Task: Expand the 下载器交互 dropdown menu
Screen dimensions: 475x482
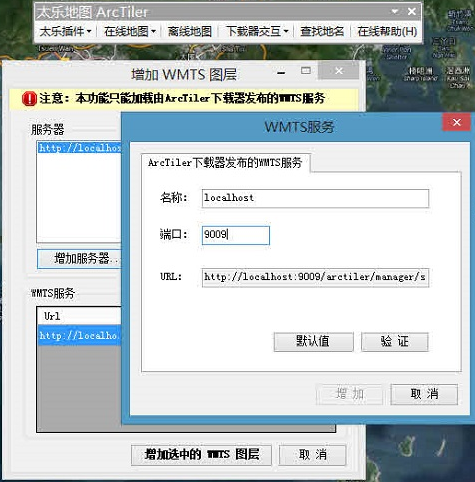Action: click(257, 32)
